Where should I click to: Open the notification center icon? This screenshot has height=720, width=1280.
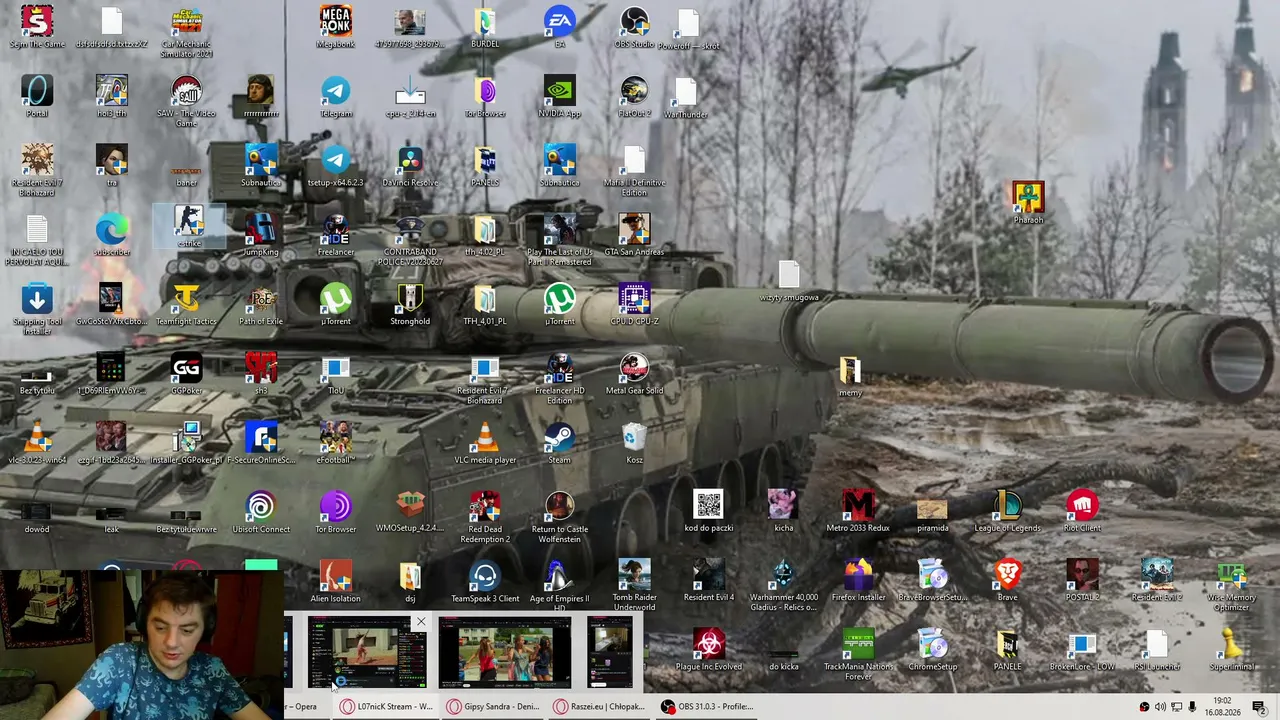coord(1258,707)
